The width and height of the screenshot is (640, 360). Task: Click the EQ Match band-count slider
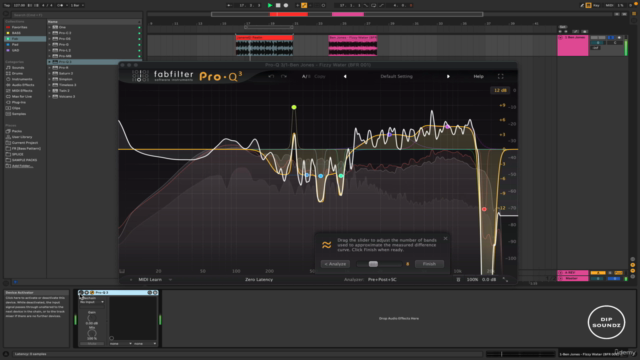(379, 264)
